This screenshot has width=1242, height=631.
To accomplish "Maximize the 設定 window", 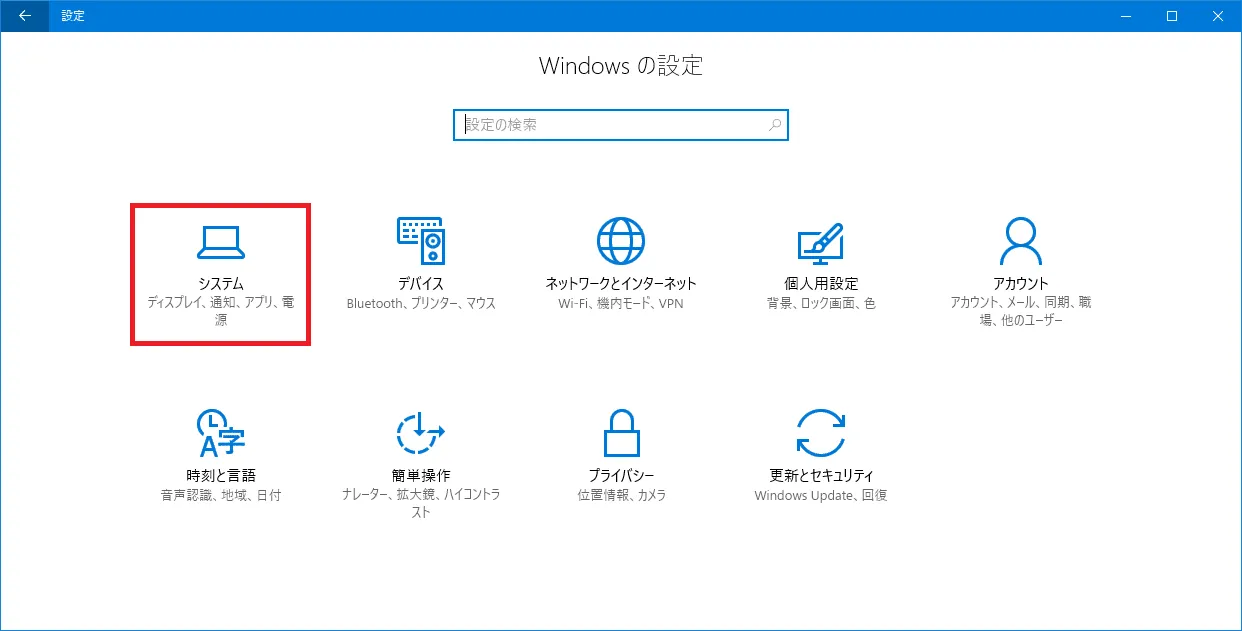I will (1172, 16).
